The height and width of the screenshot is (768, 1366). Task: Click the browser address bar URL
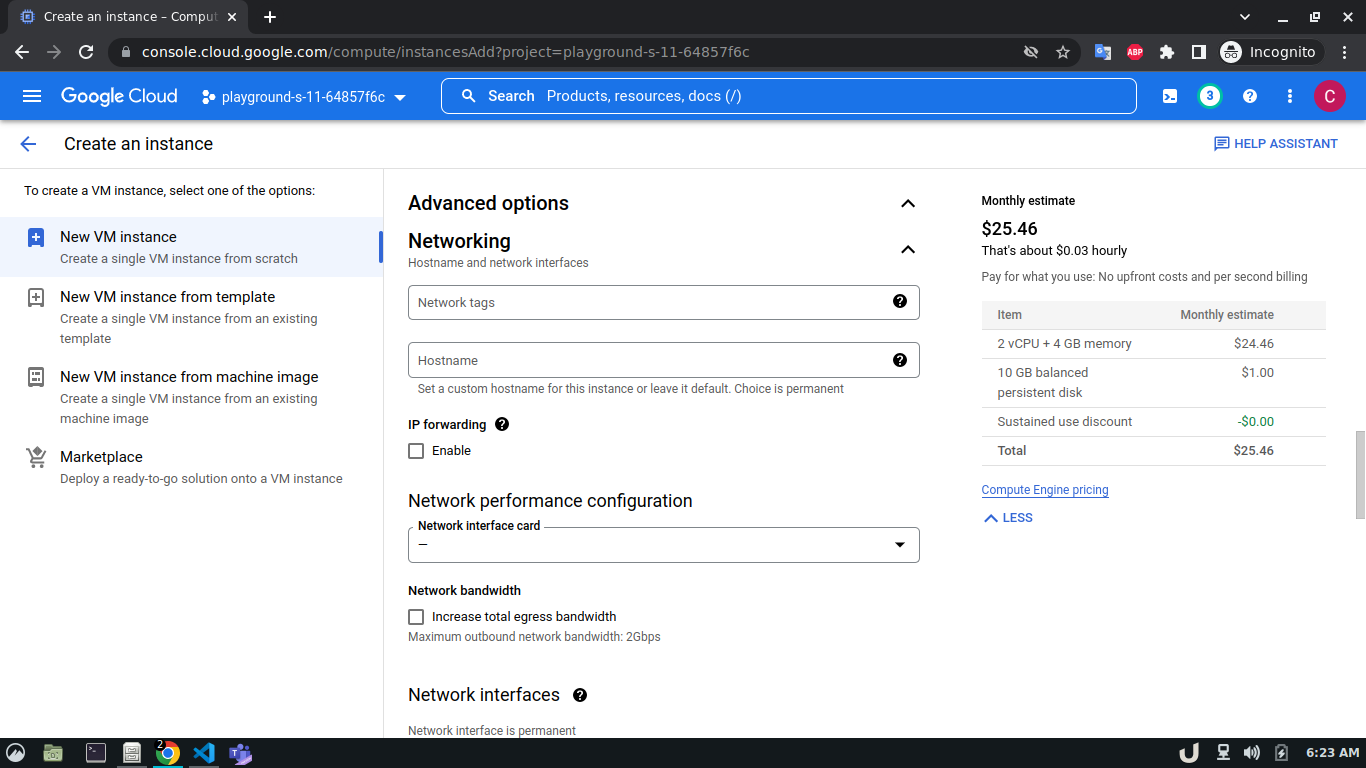click(x=446, y=52)
